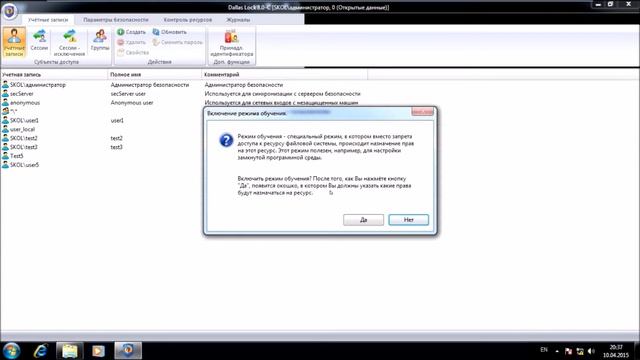Open the Windows Start menu

pos(11,351)
